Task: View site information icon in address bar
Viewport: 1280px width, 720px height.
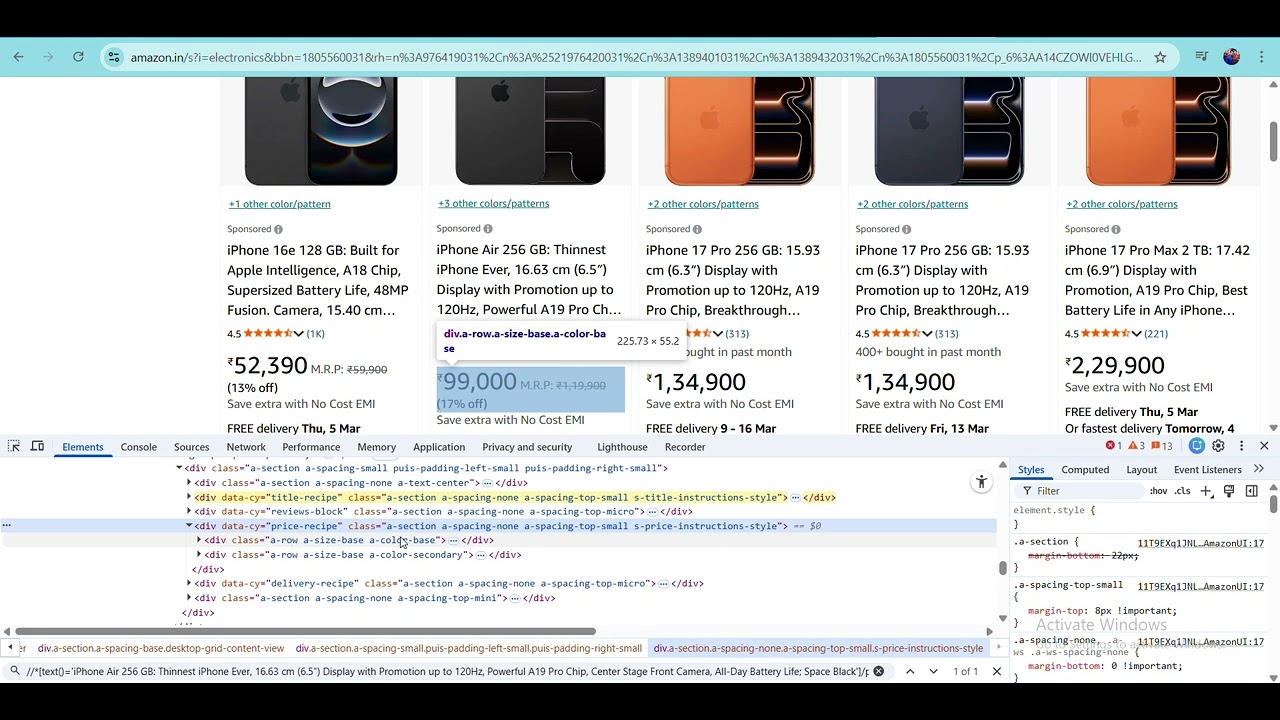Action: [x=114, y=57]
